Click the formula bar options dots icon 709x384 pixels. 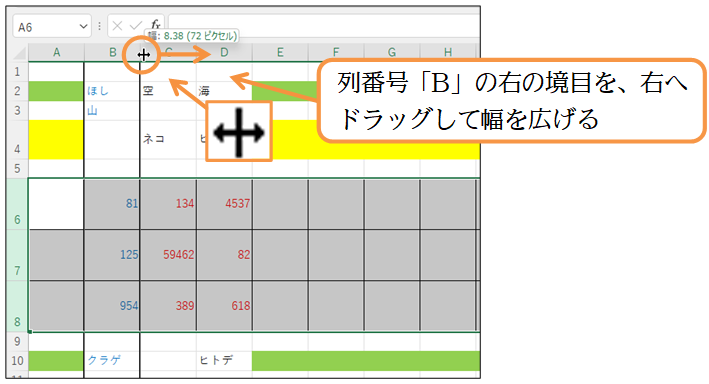point(99,27)
